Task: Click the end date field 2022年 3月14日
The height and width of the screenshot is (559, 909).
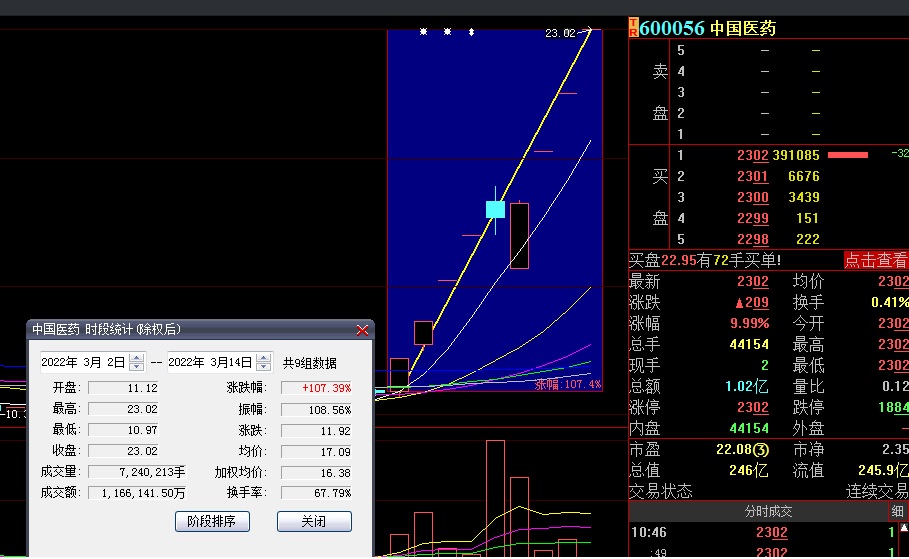Action: [x=211, y=362]
